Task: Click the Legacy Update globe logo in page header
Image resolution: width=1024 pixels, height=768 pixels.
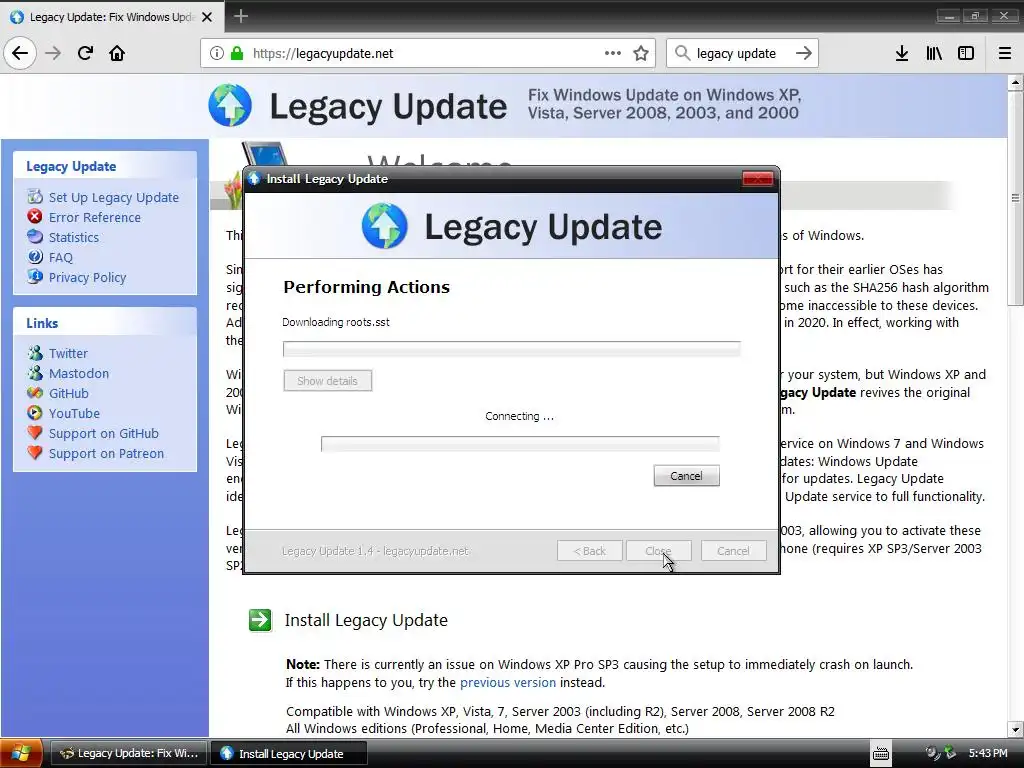Action: coord(230,105)
